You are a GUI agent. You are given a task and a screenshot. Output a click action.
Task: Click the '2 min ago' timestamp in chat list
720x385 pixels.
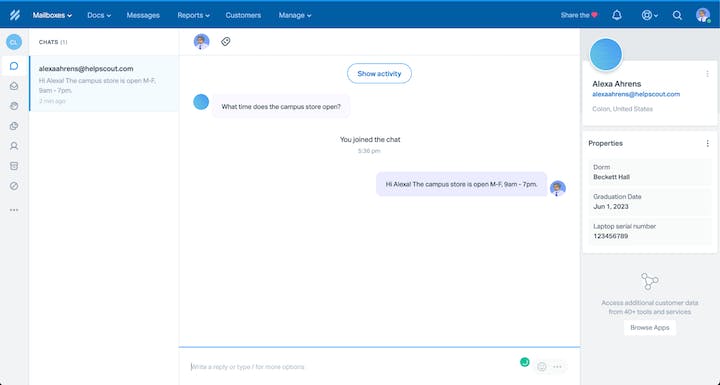52,101
